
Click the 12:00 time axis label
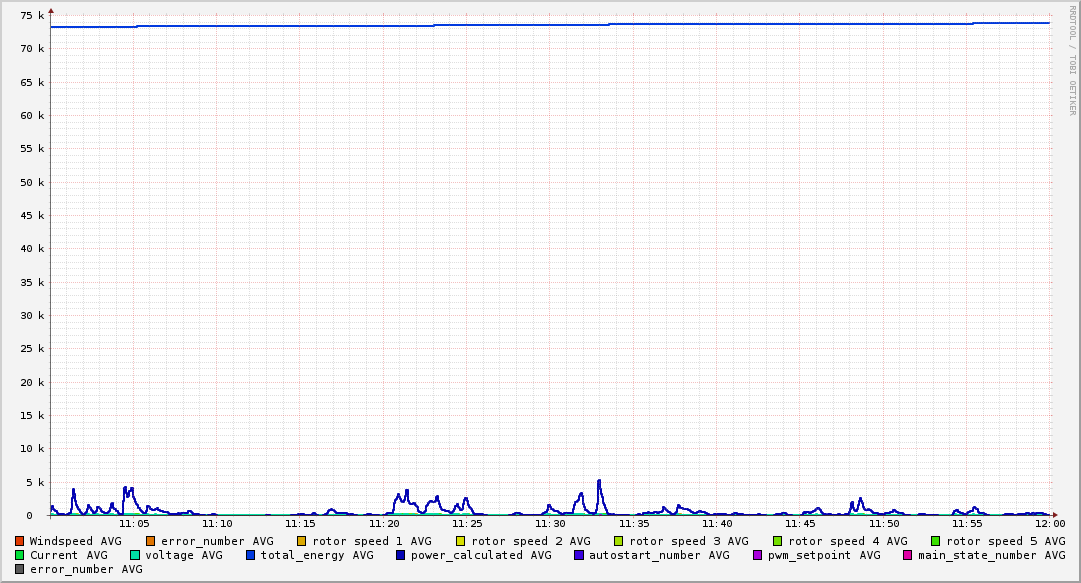point(1050,524)
